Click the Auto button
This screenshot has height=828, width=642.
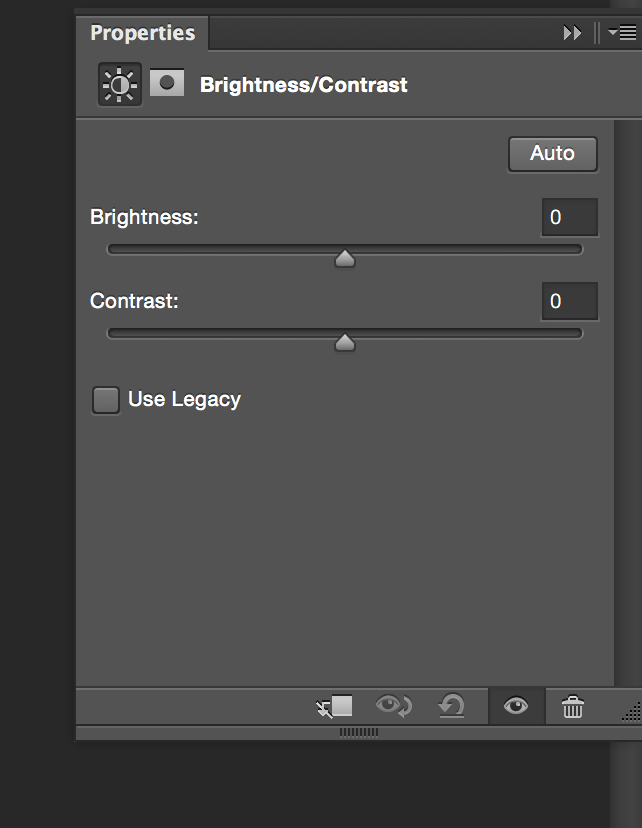click(x=552, y=154)
